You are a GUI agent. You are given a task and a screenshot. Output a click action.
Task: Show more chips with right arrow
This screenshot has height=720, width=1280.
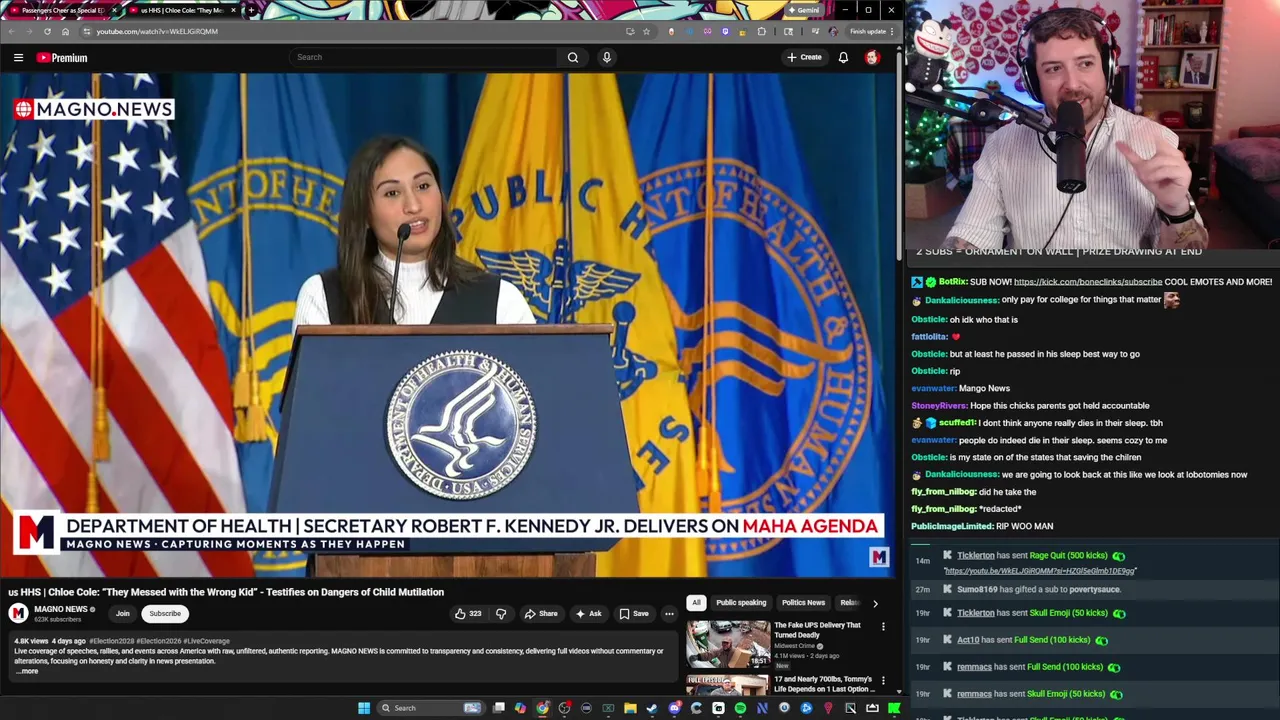[875, 603]
